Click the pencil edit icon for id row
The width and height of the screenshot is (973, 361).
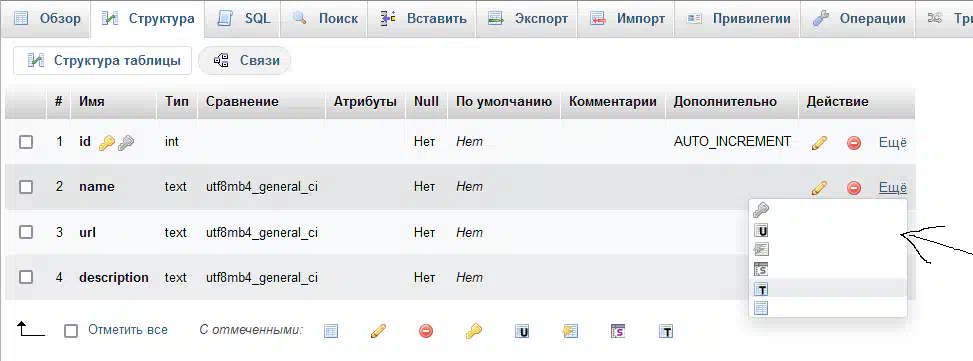tap(819, 143)
